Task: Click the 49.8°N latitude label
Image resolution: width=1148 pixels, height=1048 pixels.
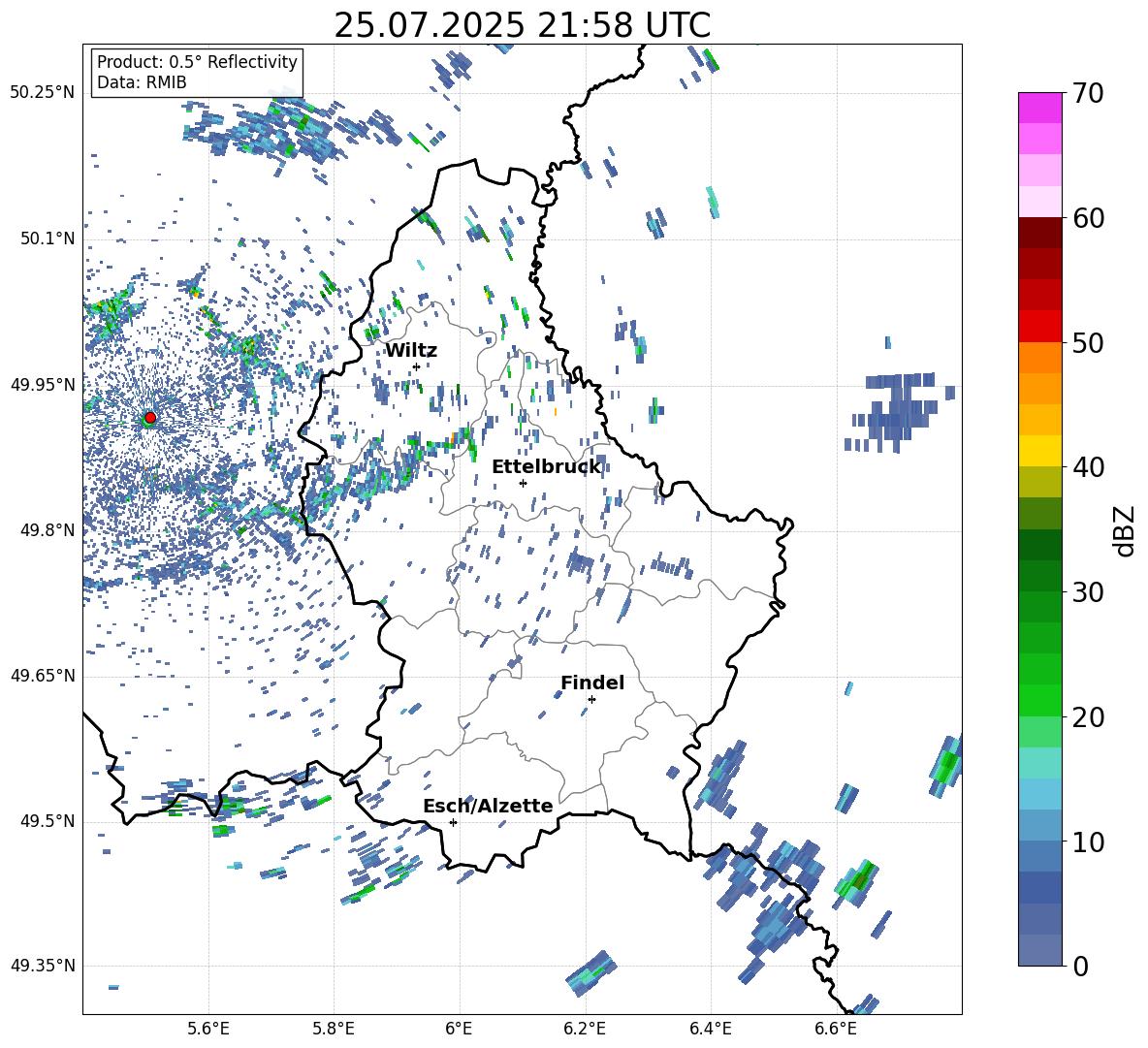Action: [x=47, y=530]
